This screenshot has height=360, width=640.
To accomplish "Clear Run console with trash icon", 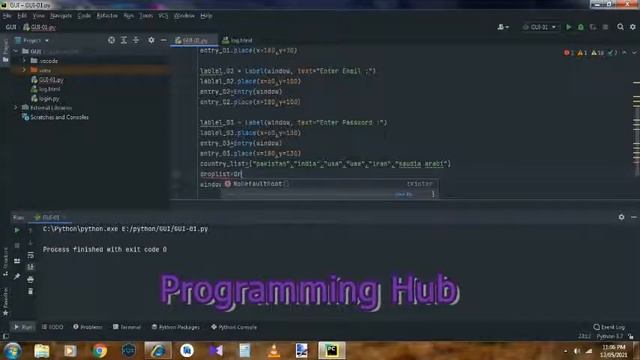I will point(30,291).
